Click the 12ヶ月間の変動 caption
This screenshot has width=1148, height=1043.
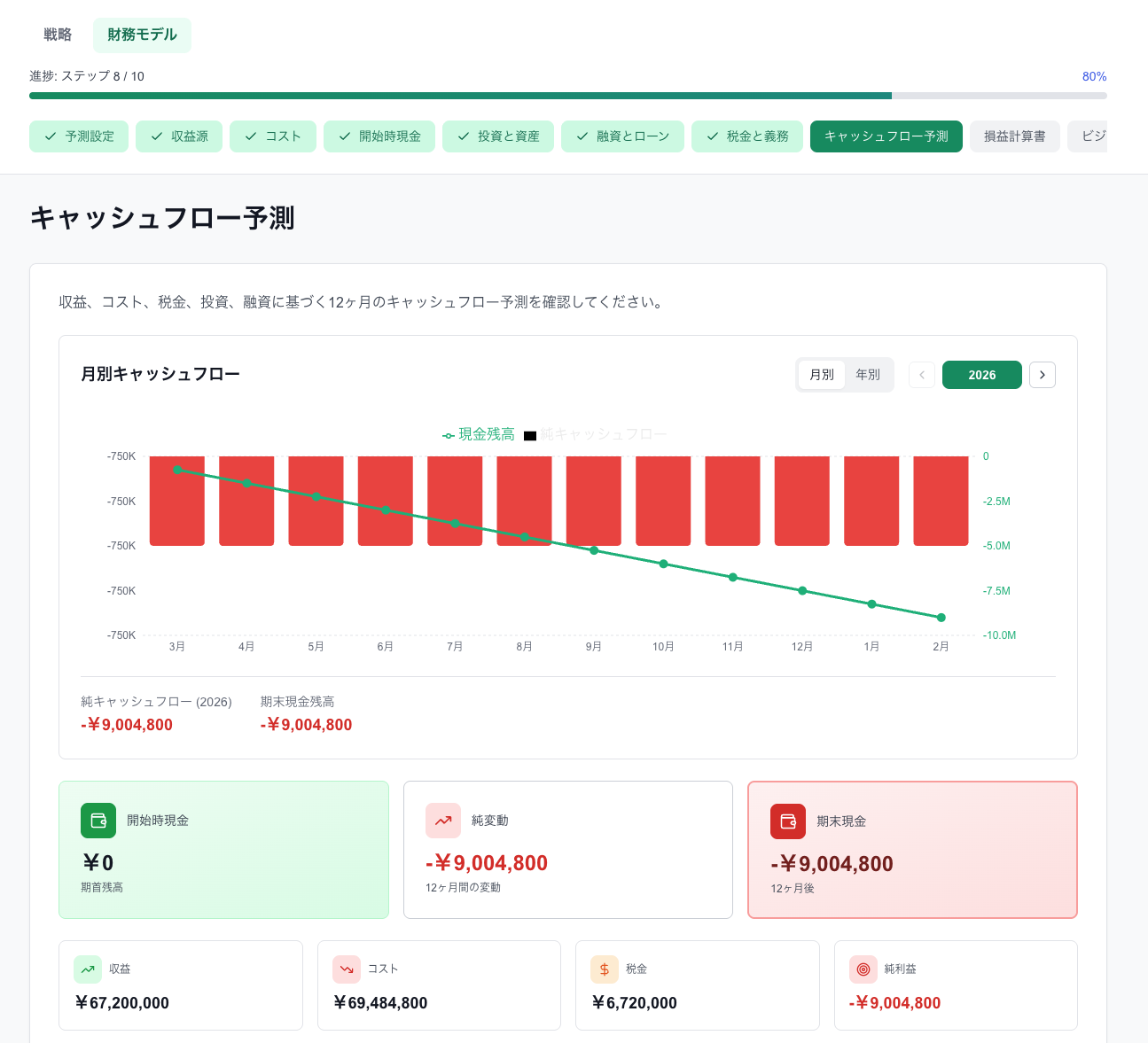point(463,887)
